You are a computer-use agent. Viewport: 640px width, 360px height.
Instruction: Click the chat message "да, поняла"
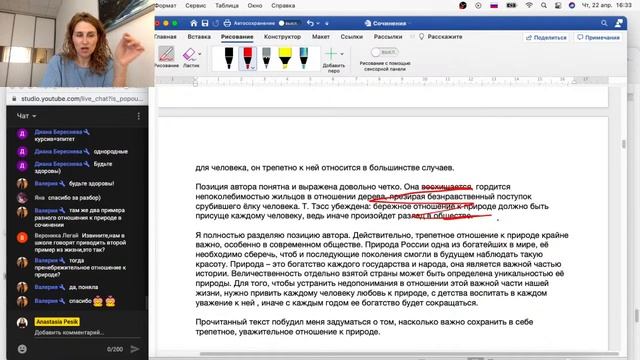click(x=83, y=287)
